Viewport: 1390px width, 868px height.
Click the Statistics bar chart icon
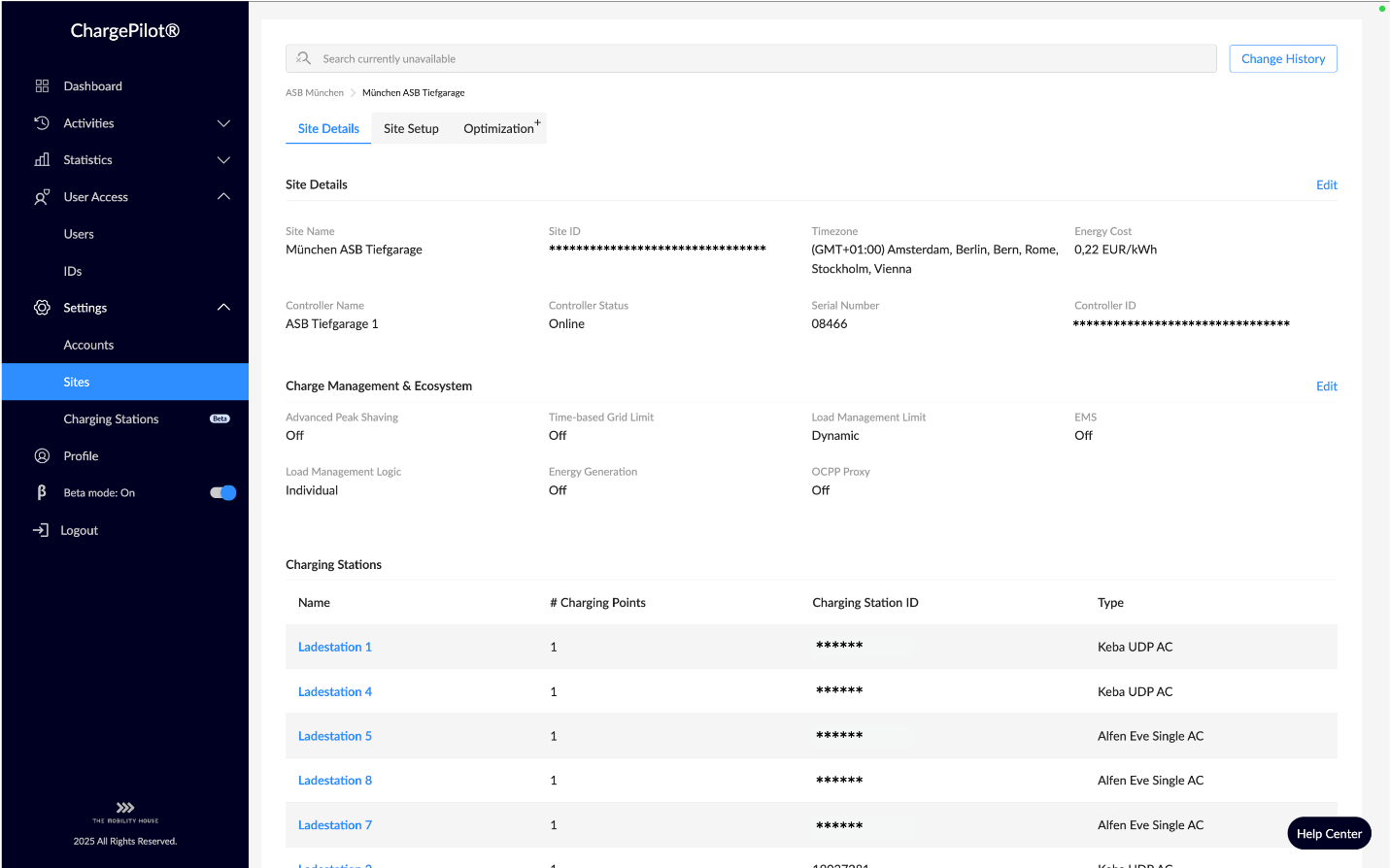tap(42, 160)
